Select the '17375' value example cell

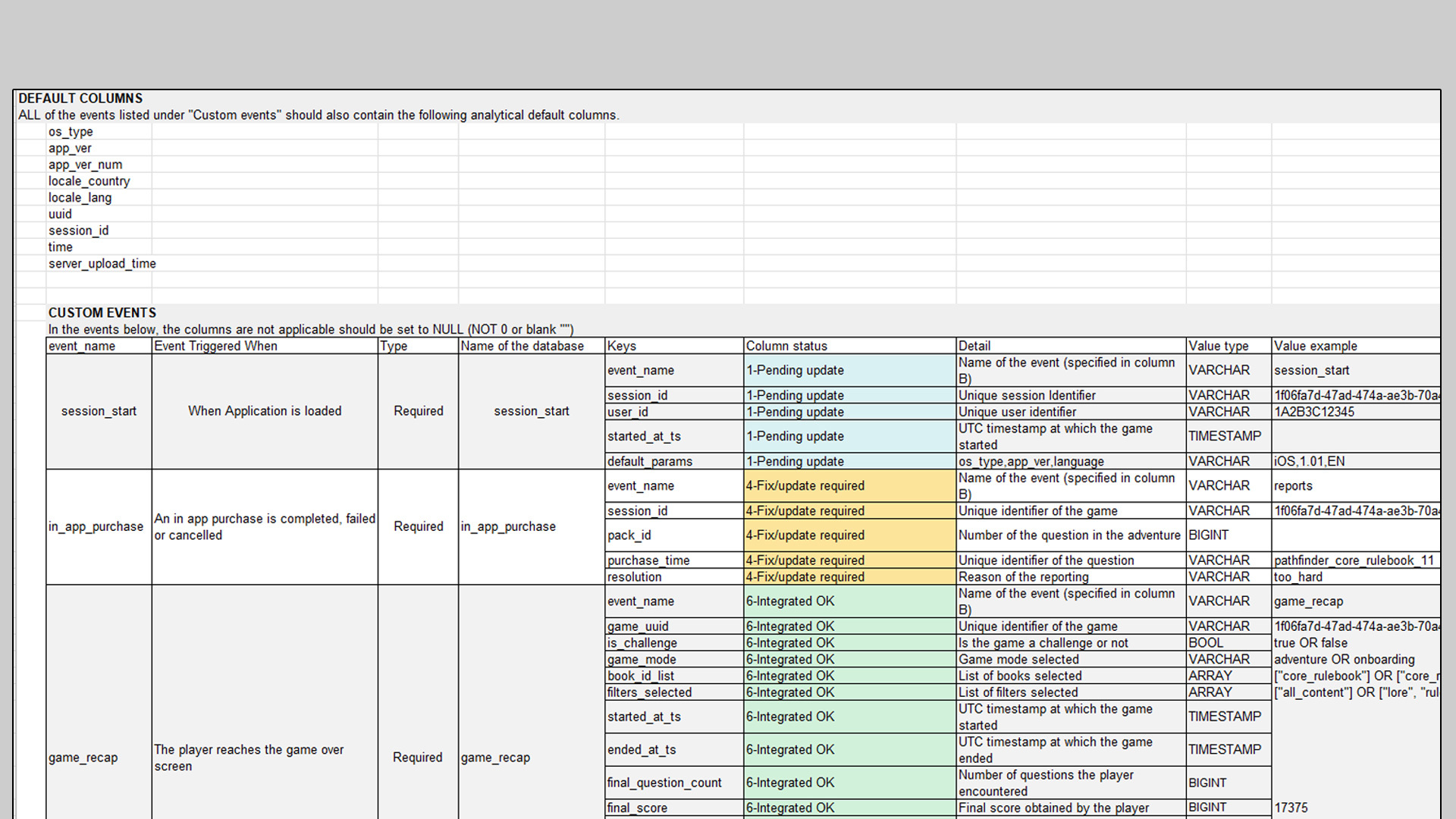coord(1356,808)
